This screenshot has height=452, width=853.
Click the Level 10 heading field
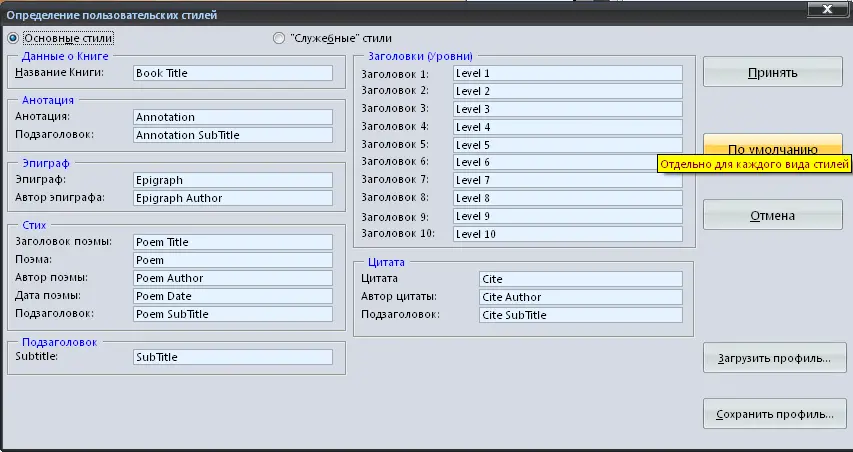coord(568,234)
